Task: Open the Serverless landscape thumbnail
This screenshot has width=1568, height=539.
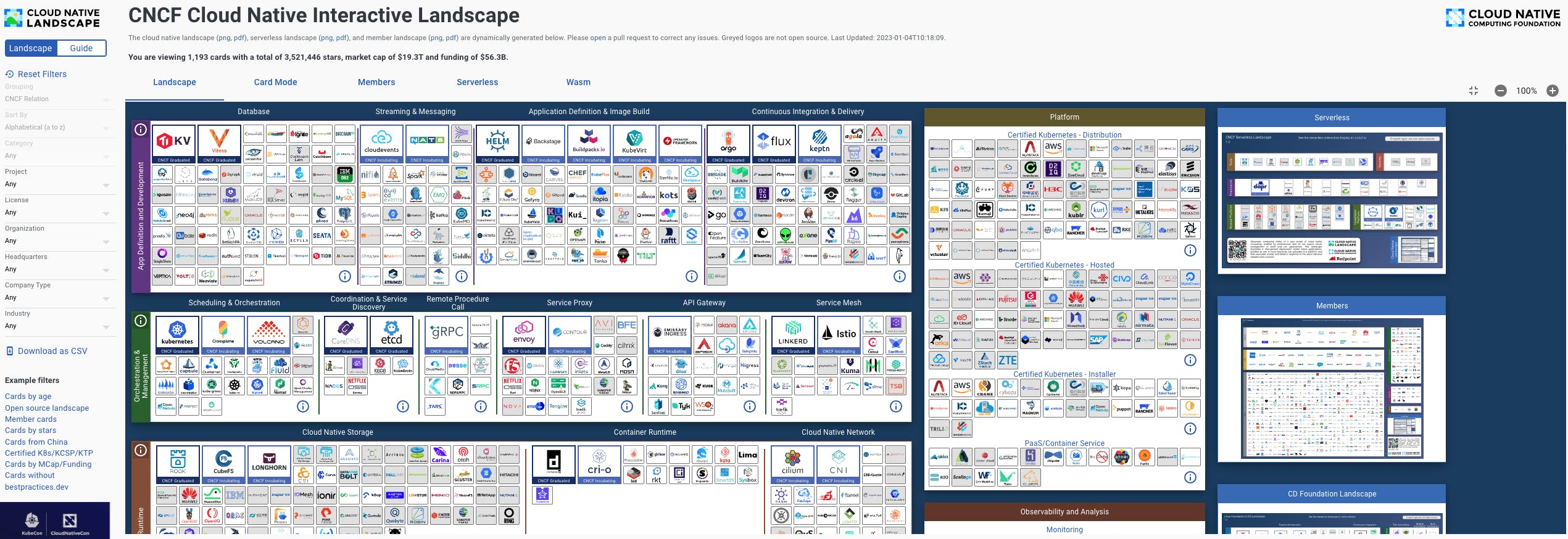Action: pos(1332,200)
